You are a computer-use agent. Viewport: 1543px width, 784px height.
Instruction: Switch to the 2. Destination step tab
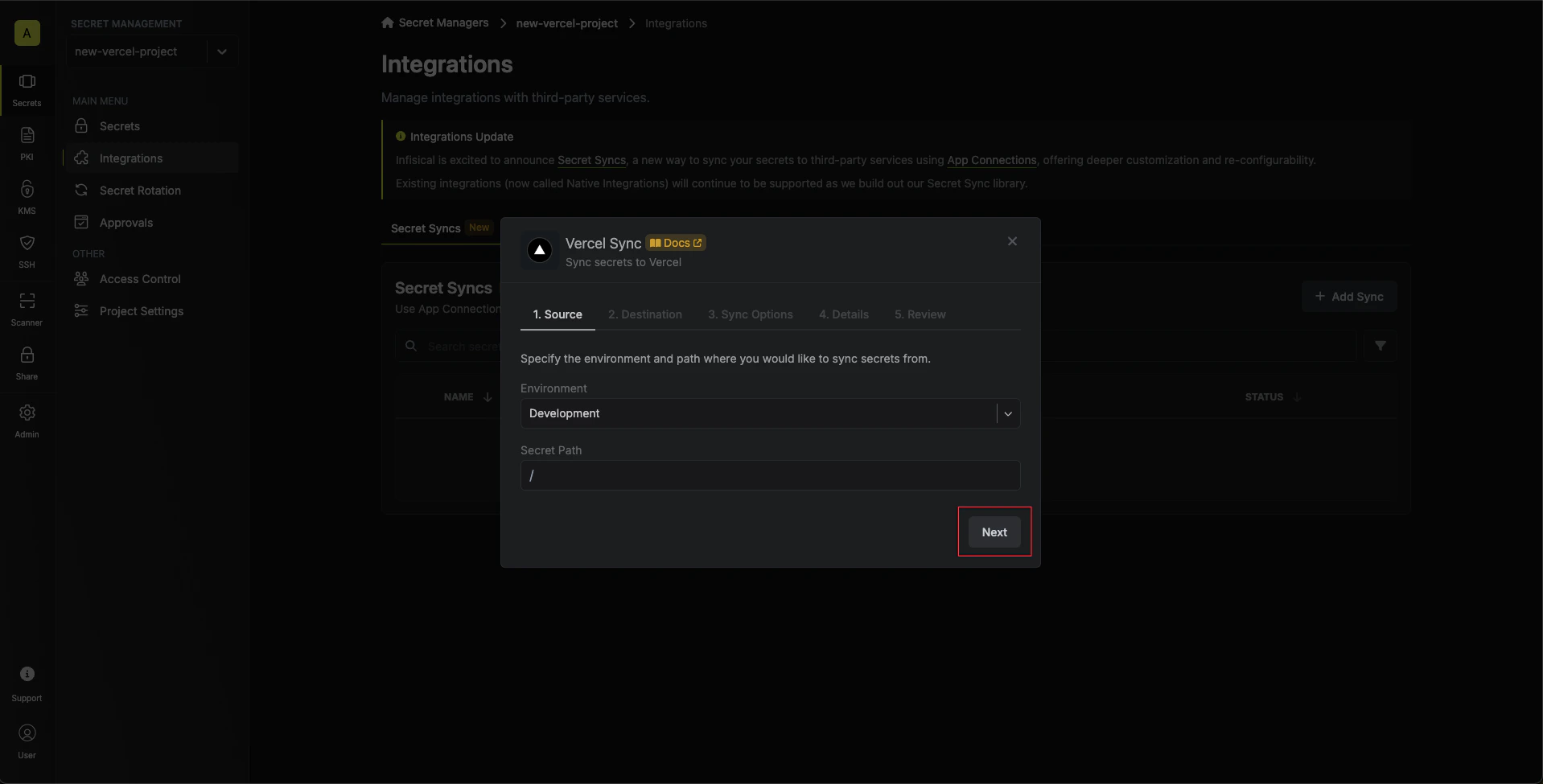645,314
